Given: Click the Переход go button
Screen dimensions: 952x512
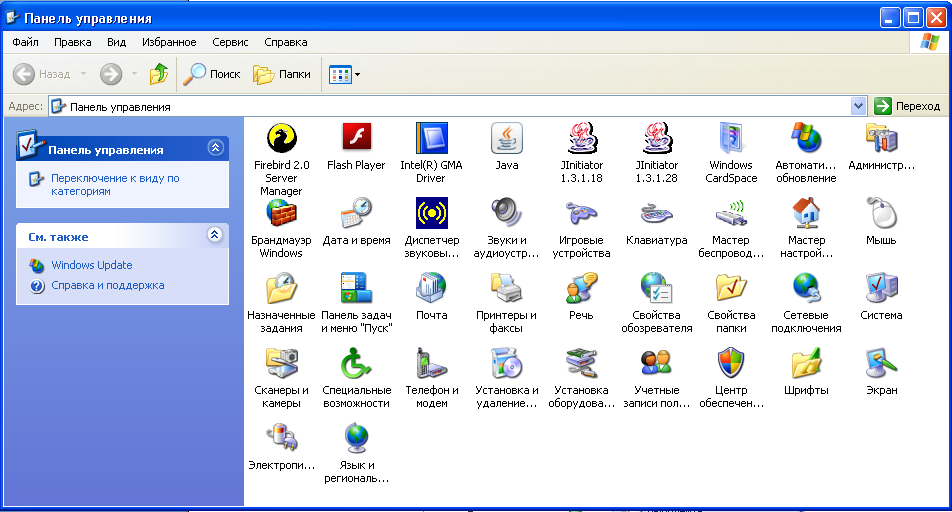Looking at the screenshot, I should pyautogui.click(x=907, y=106).
